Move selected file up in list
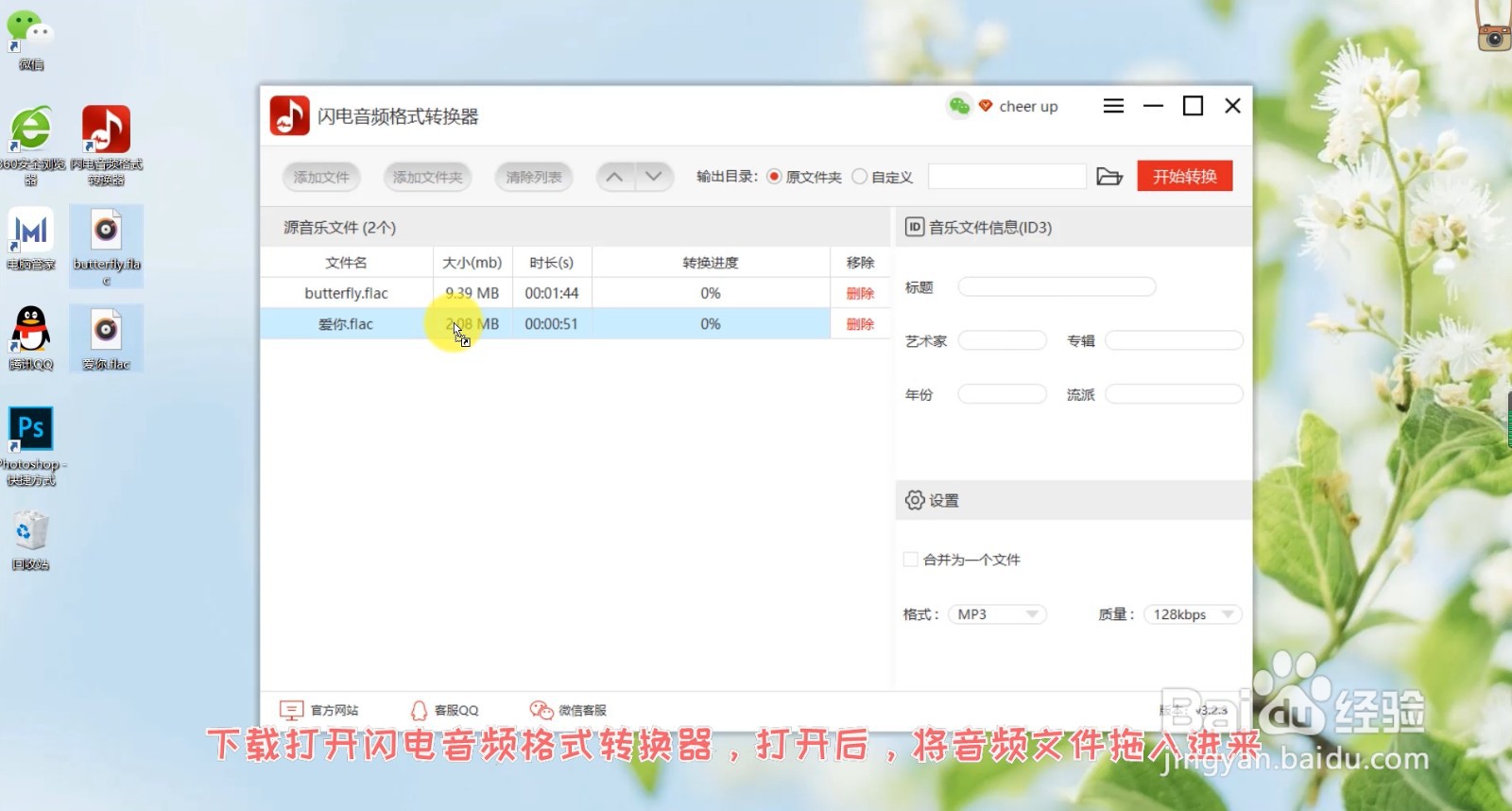The height and width of the screenshot is (811, 1512). click(614, 177)
